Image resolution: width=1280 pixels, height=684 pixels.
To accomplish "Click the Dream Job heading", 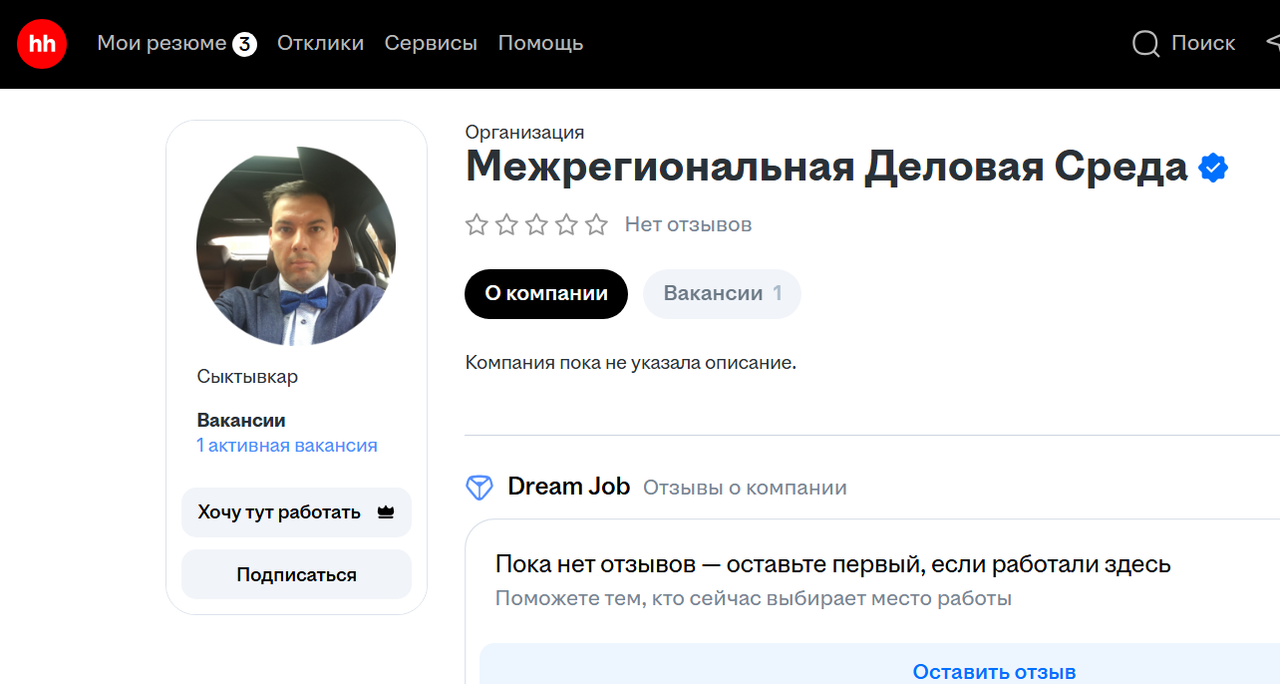I will pos(569,487).
